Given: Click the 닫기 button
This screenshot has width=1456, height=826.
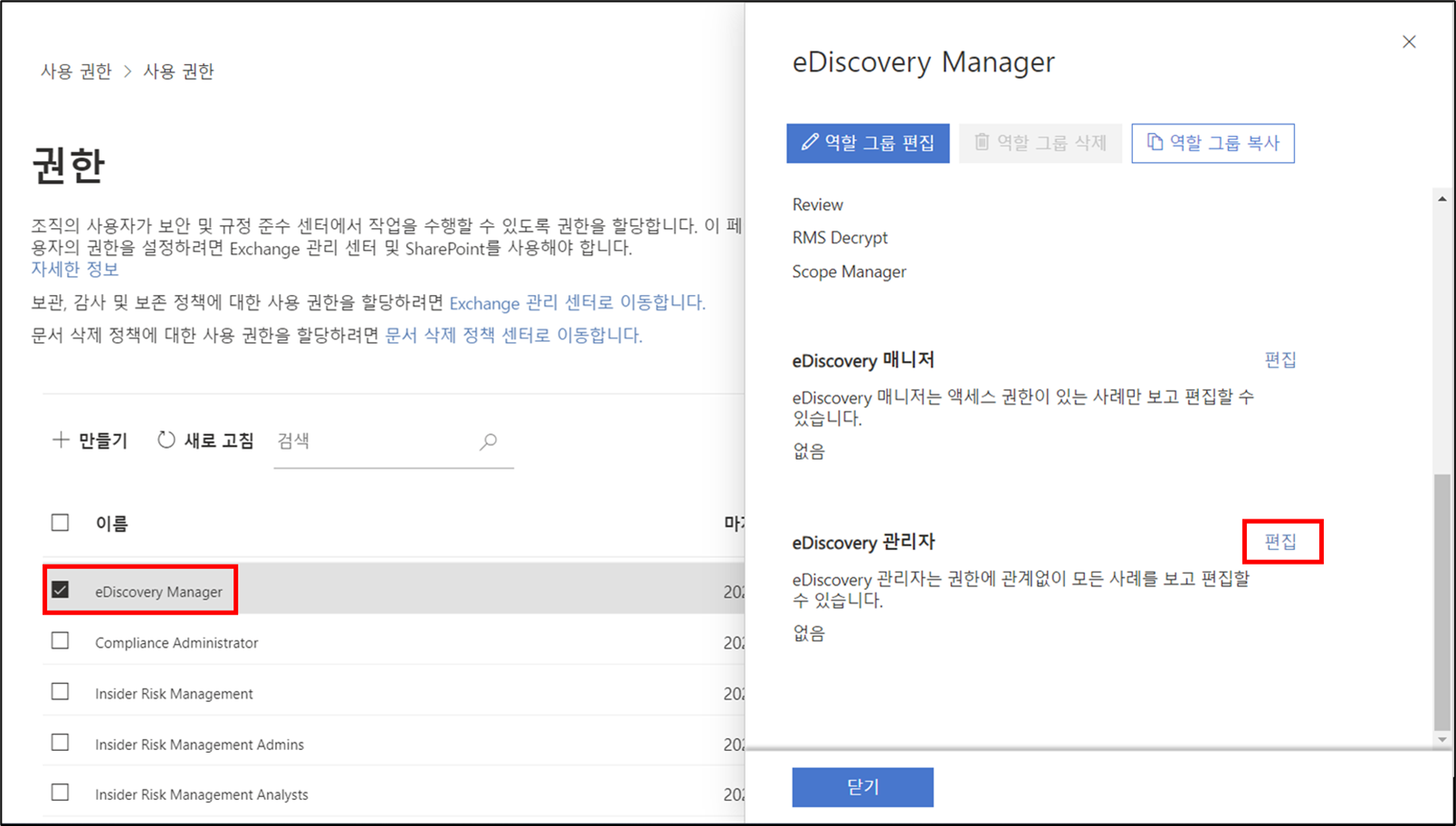Looking at the screenshot, I should 862,787.
